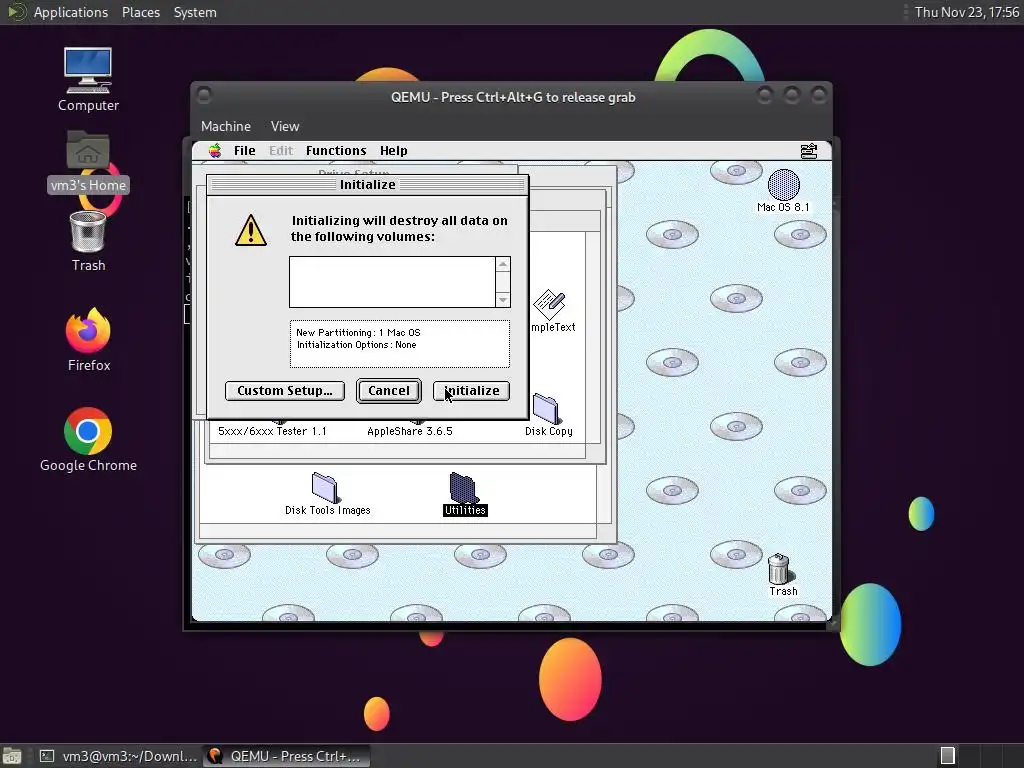Screen dimensions: 1024x768
Task: Click the QEMU window menu button
Action: click(204, 96)
